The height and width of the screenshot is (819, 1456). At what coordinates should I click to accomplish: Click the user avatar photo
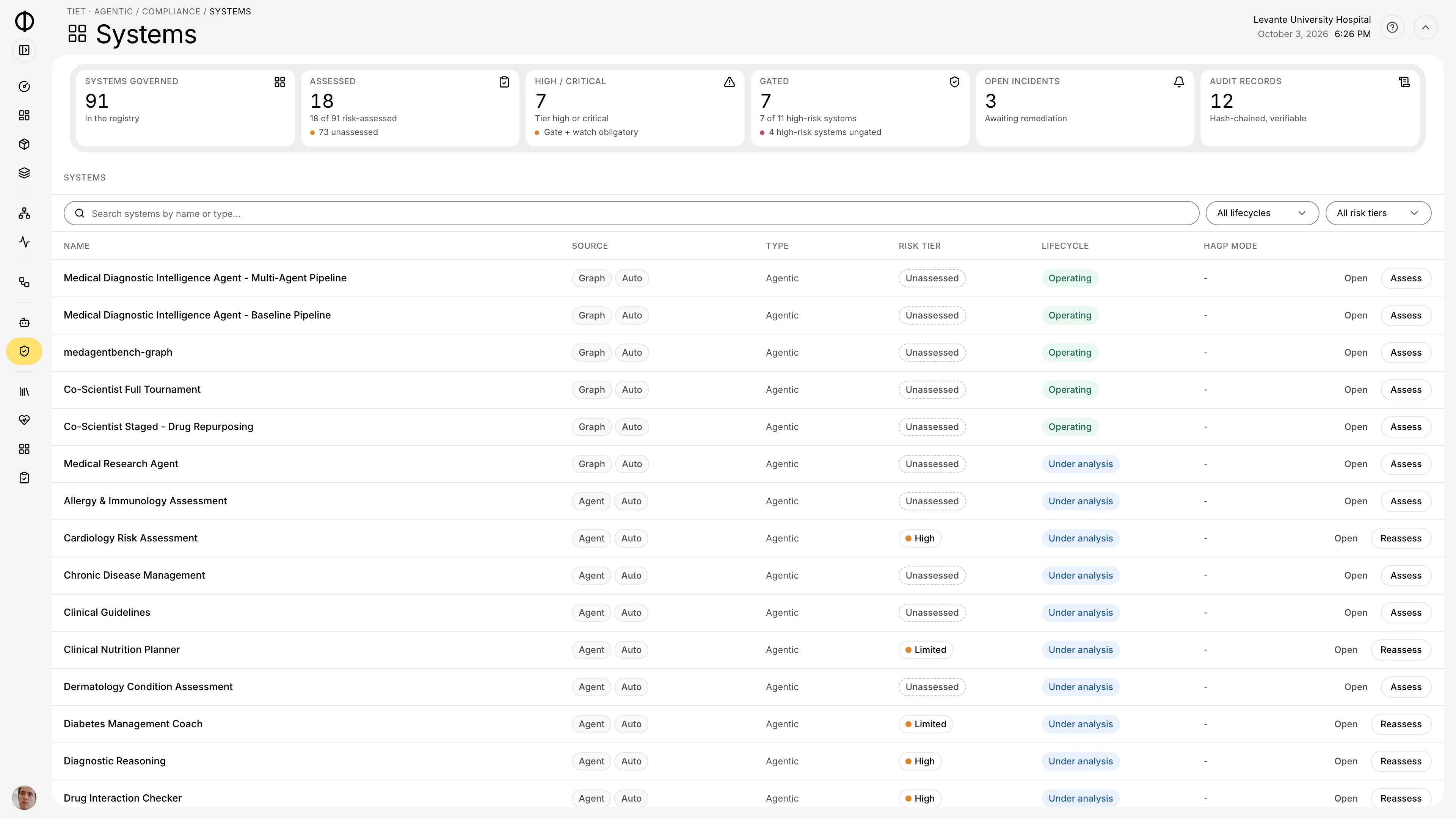[x=24, y=797]
